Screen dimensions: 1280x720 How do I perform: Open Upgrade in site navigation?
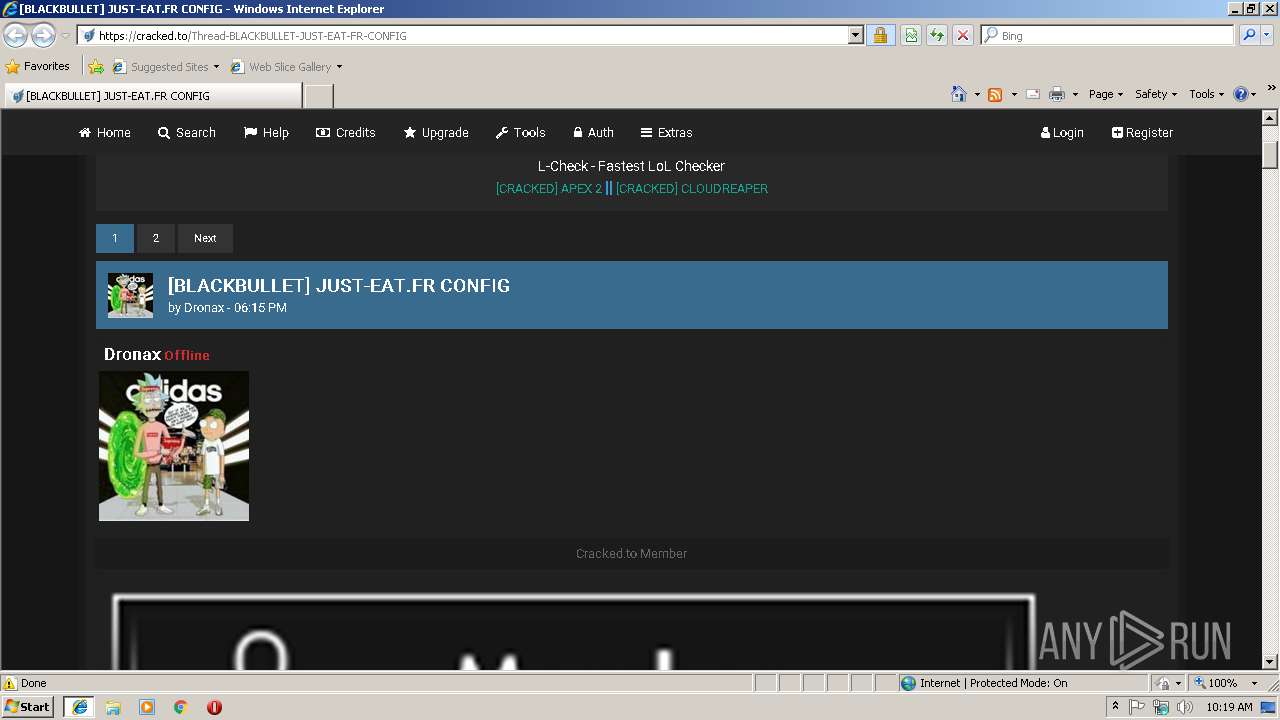point(436,132)
